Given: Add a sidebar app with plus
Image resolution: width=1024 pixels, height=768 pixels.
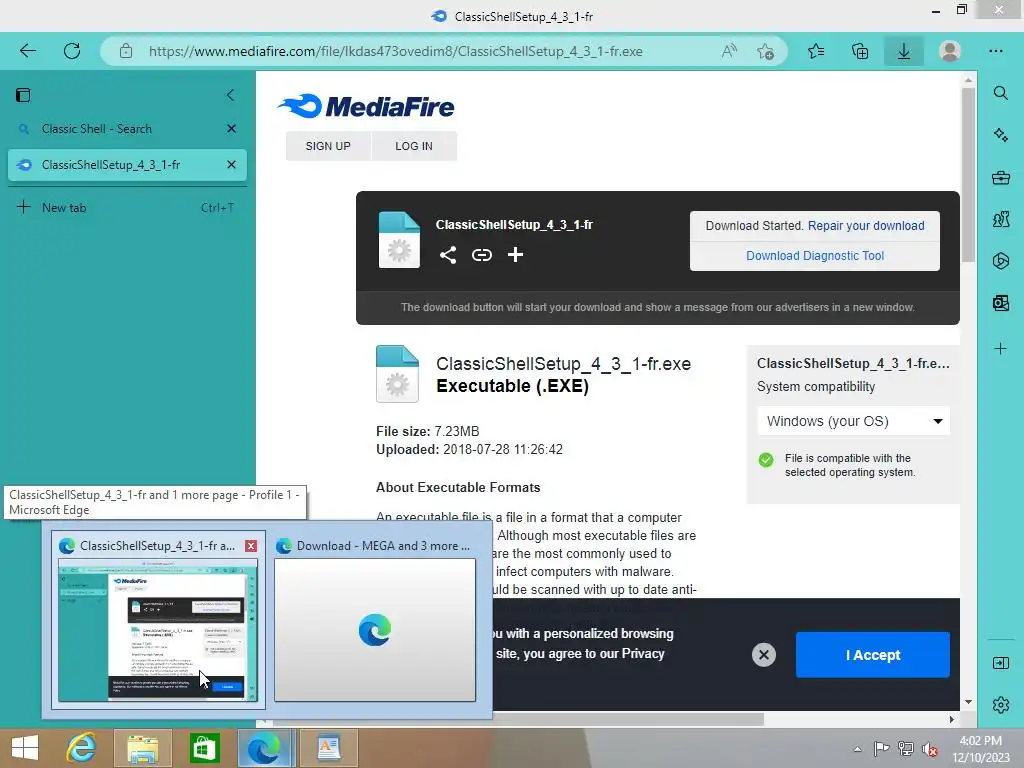Looking at the screenshot, I should [x=1000, y=349].
